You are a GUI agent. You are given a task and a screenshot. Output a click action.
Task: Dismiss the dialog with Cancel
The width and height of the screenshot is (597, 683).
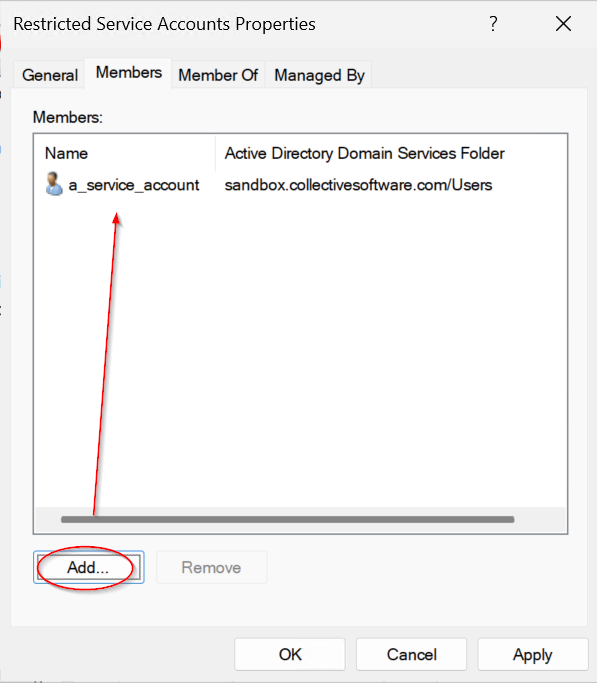point(411,654)
